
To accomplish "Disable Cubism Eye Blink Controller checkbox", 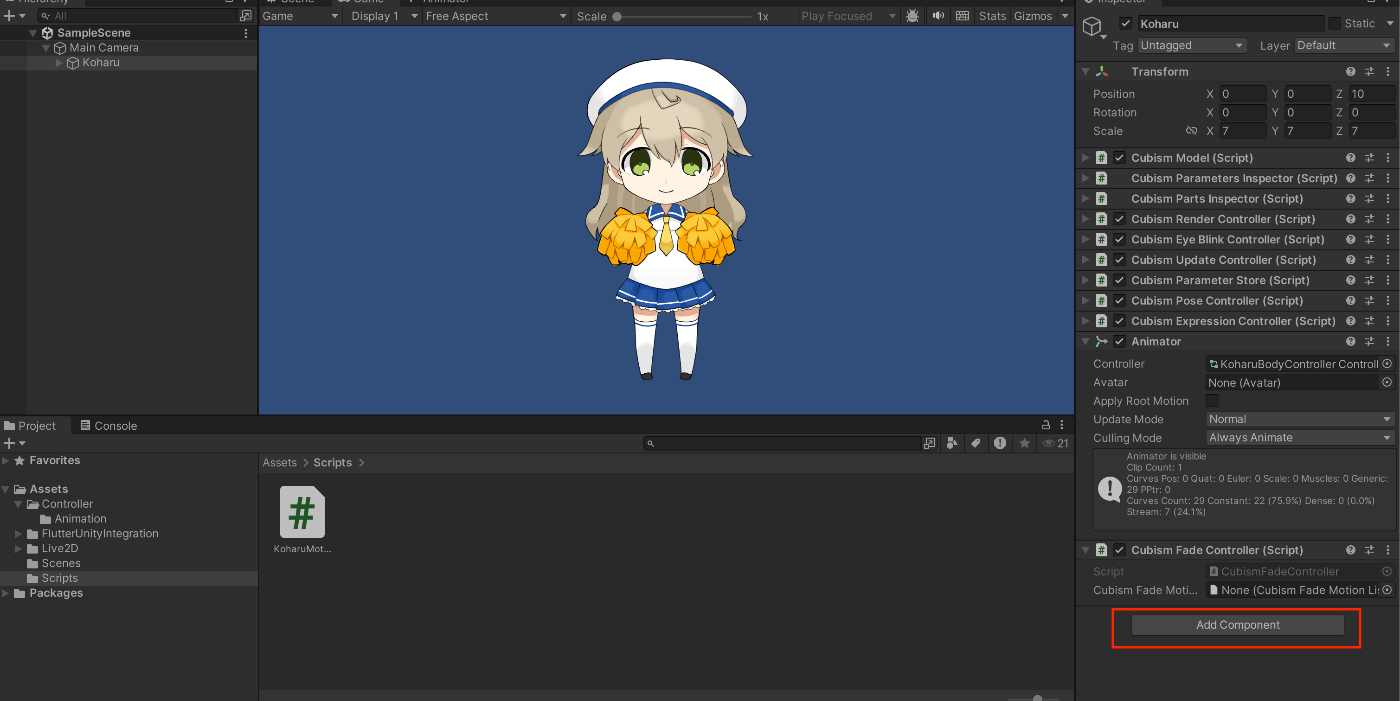I will 1119,240.
